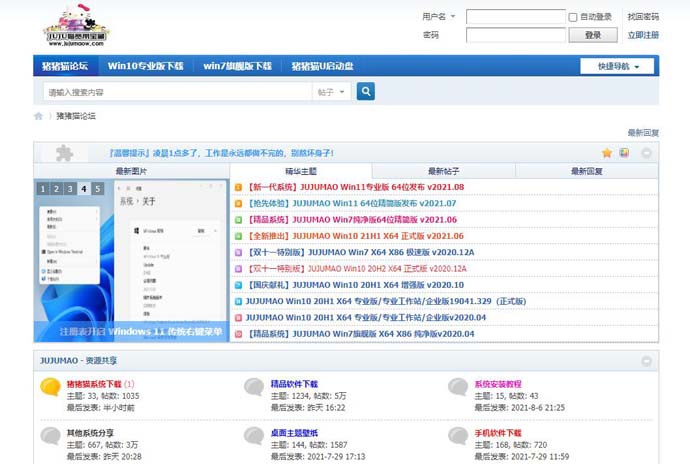Image resolution: width=690 pixels, height=464 pixels.
Task: Click the gray bubble icon for 手机软件下载
Action: 458,436
